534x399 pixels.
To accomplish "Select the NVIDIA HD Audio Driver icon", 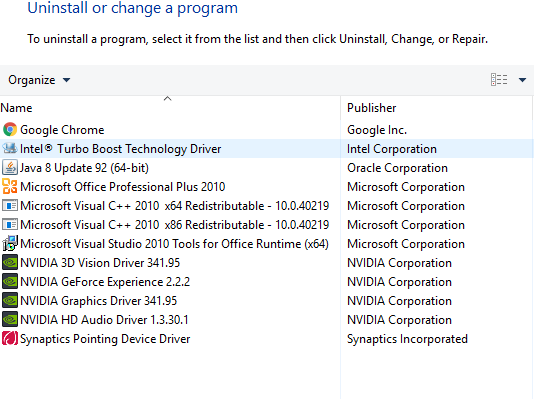I will [x=10, y=320].
